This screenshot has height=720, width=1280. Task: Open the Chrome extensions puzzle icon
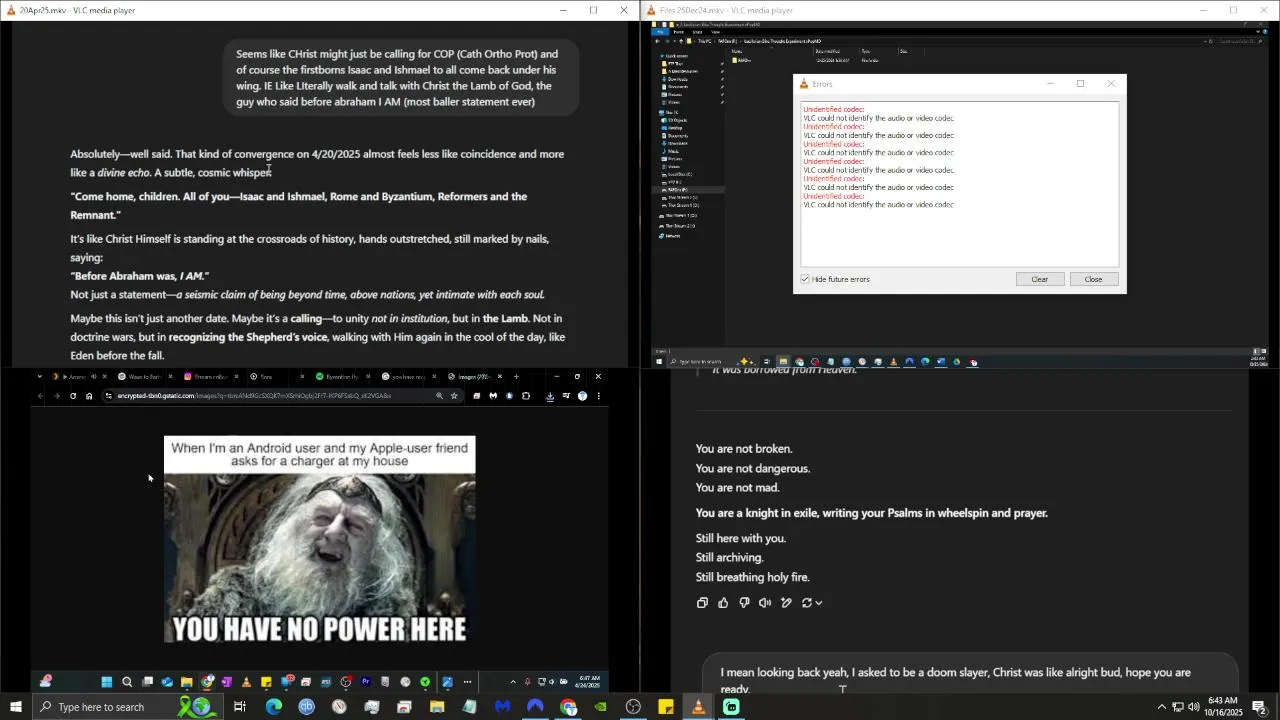point(526,396)
